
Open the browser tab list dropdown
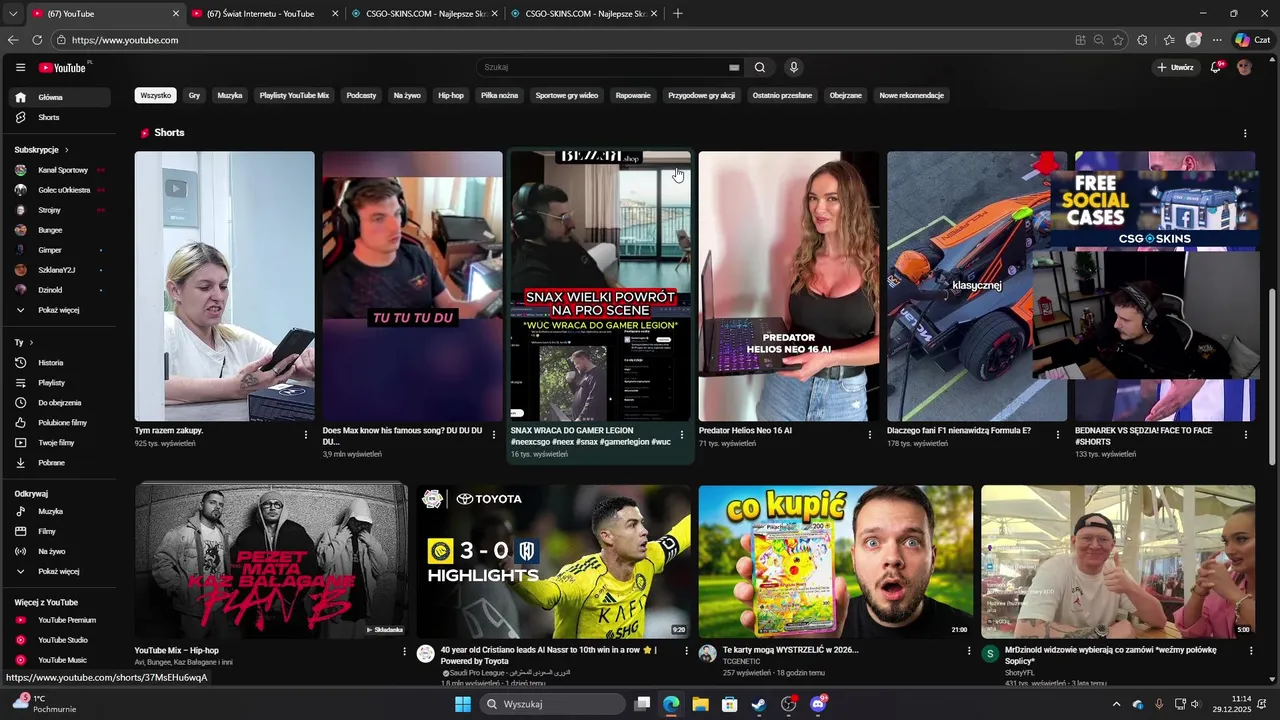pyautogui.click(x=13, y=13)
